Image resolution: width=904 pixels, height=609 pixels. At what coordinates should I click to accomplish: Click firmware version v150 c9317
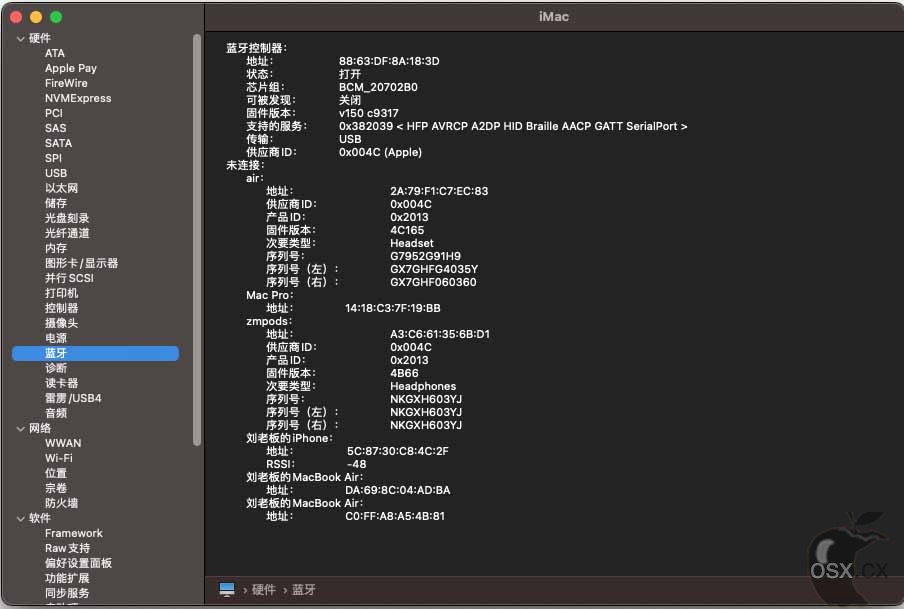tap(368, 113)
